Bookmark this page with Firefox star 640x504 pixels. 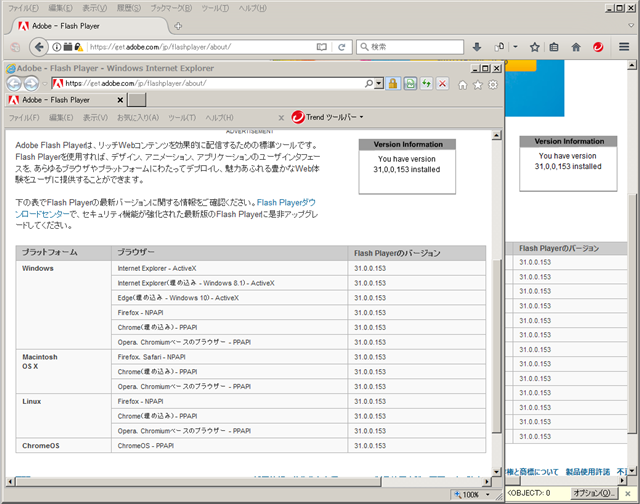pos(535,47)
